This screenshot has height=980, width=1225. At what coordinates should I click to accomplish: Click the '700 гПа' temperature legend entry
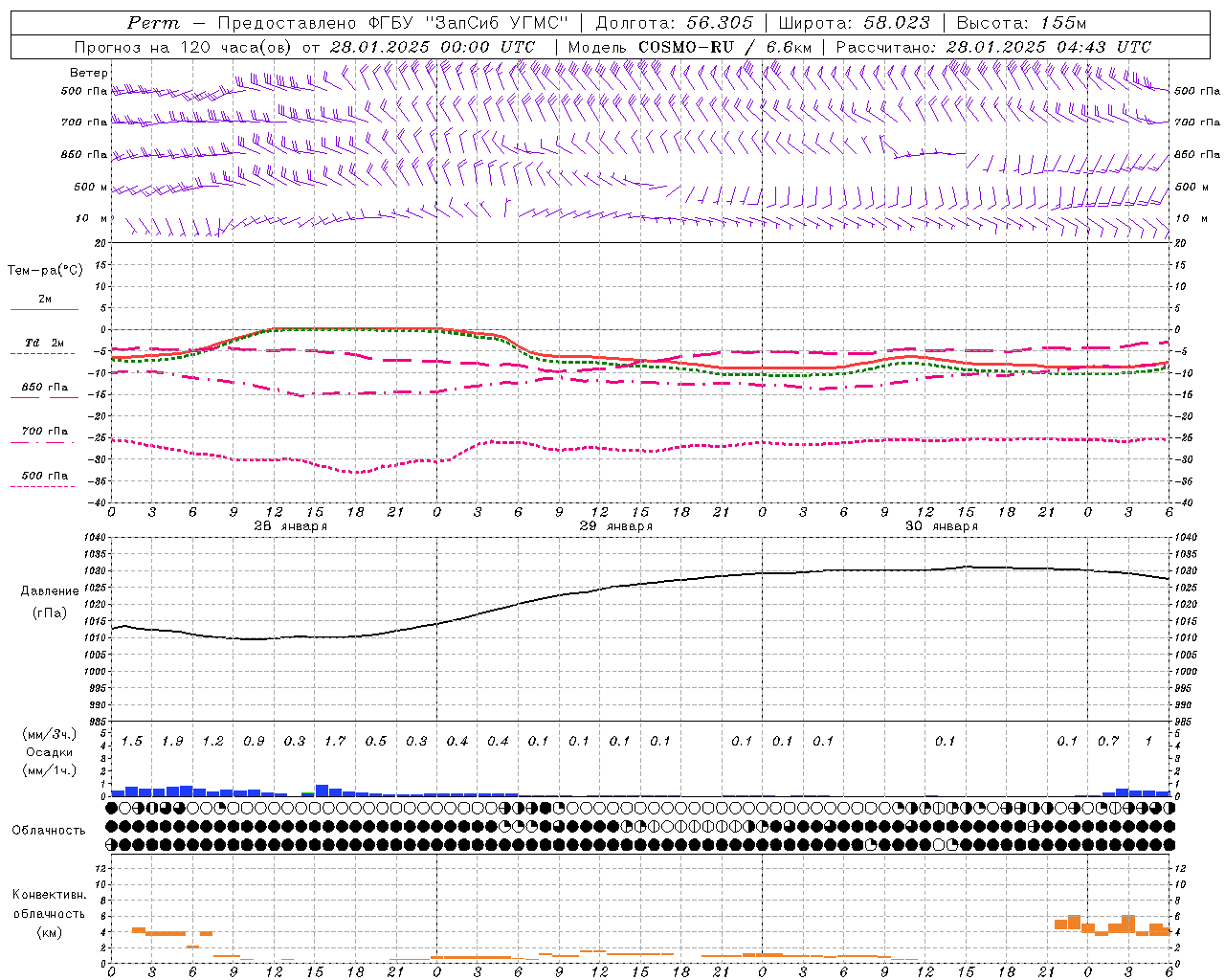(44, 431)
